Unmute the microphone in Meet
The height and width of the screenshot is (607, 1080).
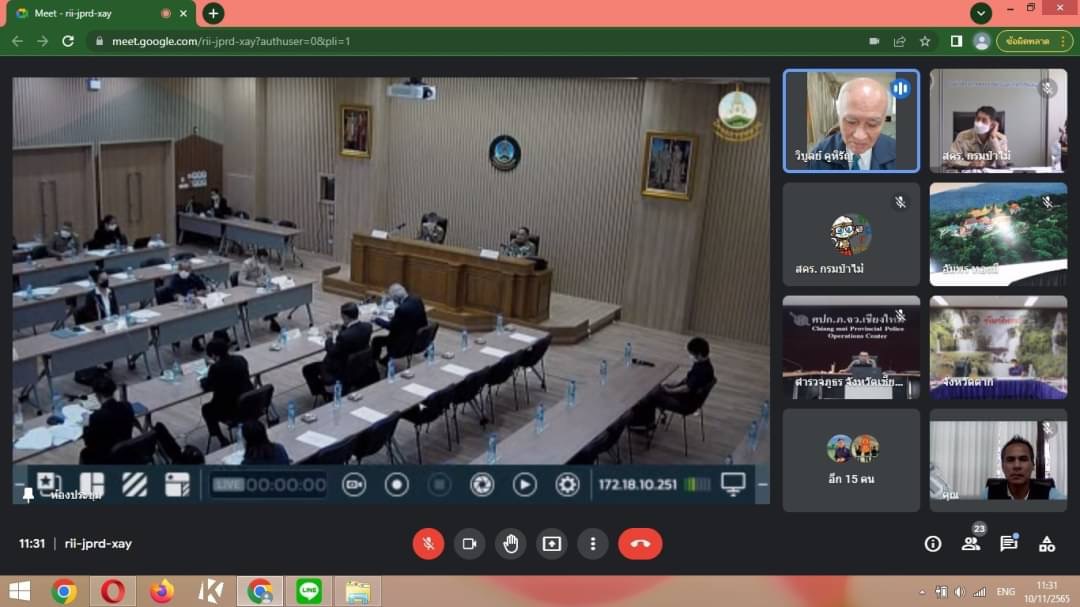click(428, 544)
